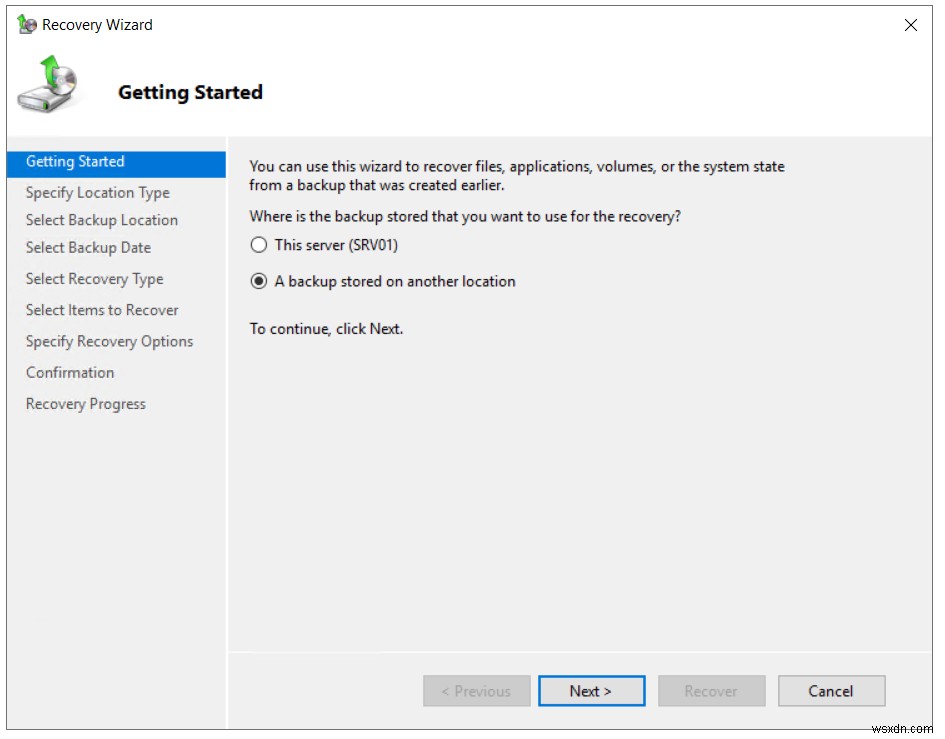Open the Specify Recovery Options step

click(x=109, y=341)
